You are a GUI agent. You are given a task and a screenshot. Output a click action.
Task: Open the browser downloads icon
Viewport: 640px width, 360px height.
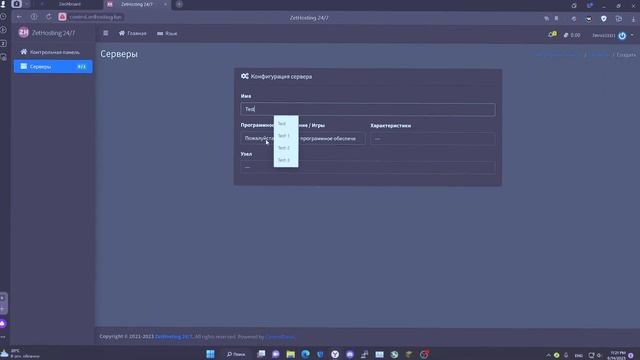[x=633, y=19]
